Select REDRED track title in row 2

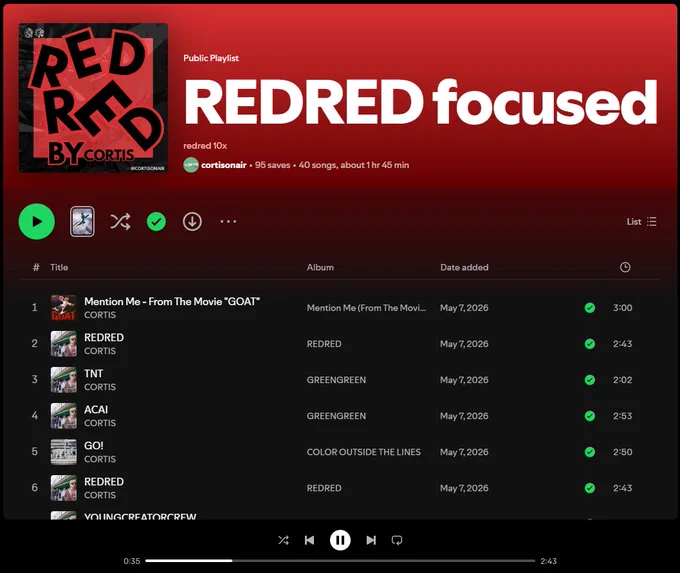point(104,337)
